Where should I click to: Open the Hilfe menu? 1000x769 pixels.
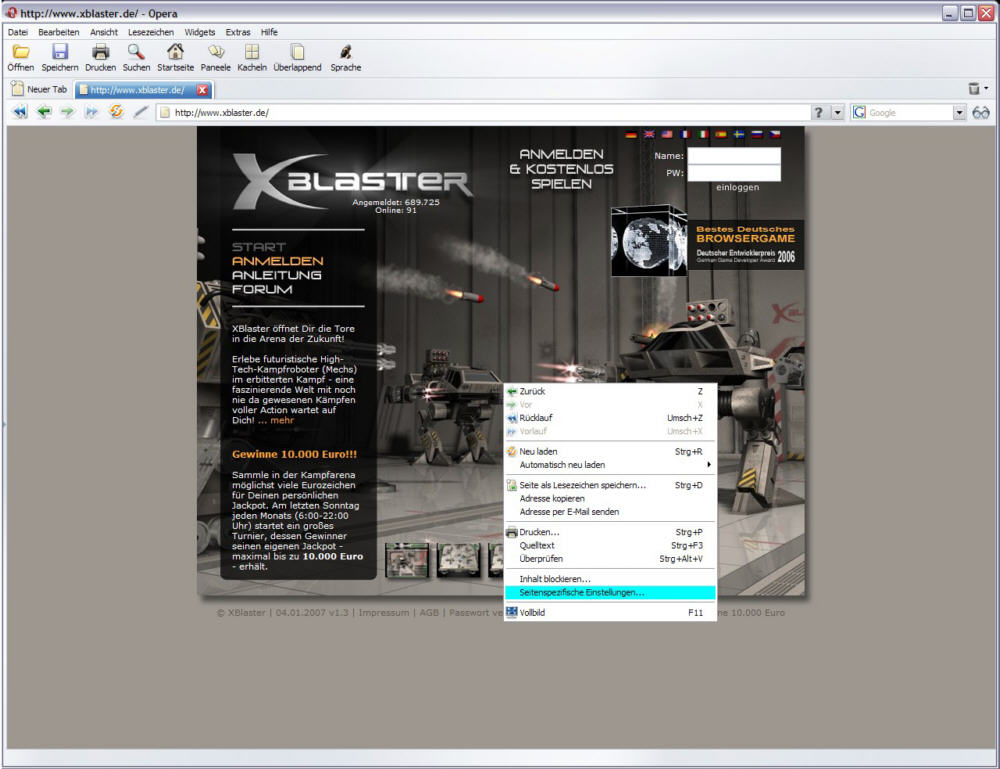269,32
